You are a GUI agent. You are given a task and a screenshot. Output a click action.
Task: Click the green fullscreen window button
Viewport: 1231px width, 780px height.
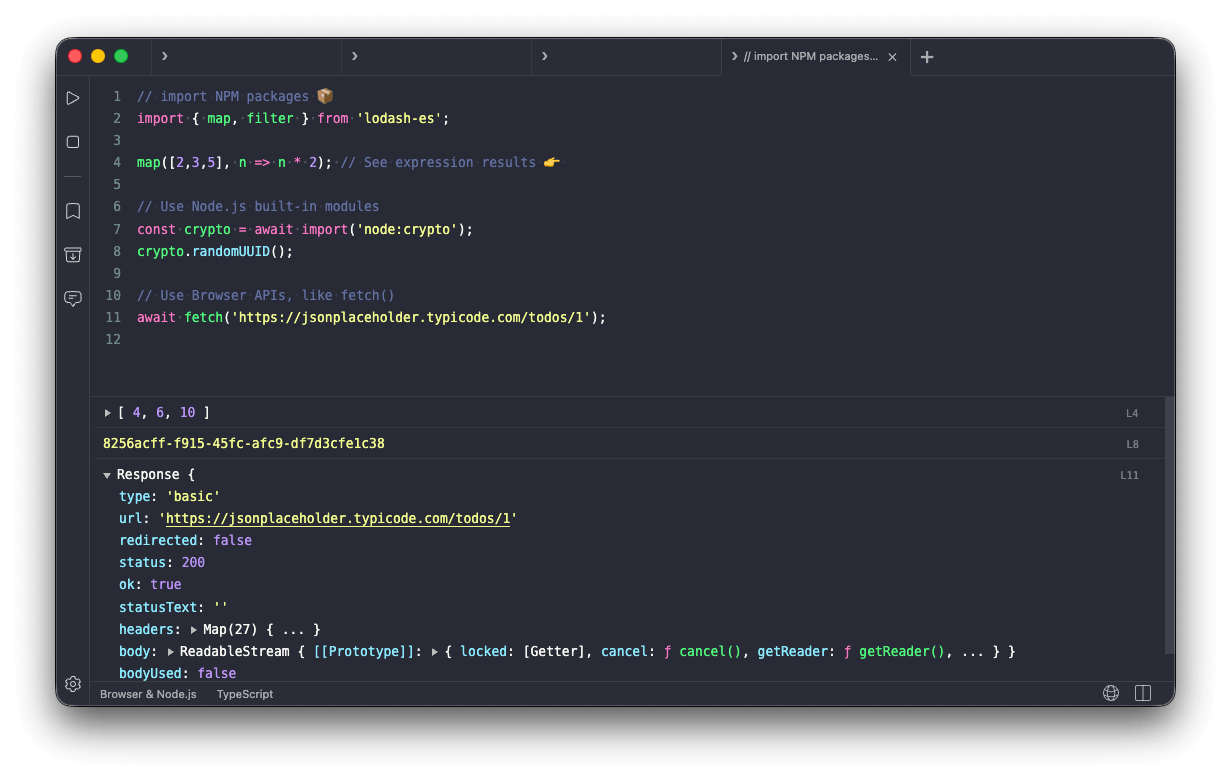121,56
